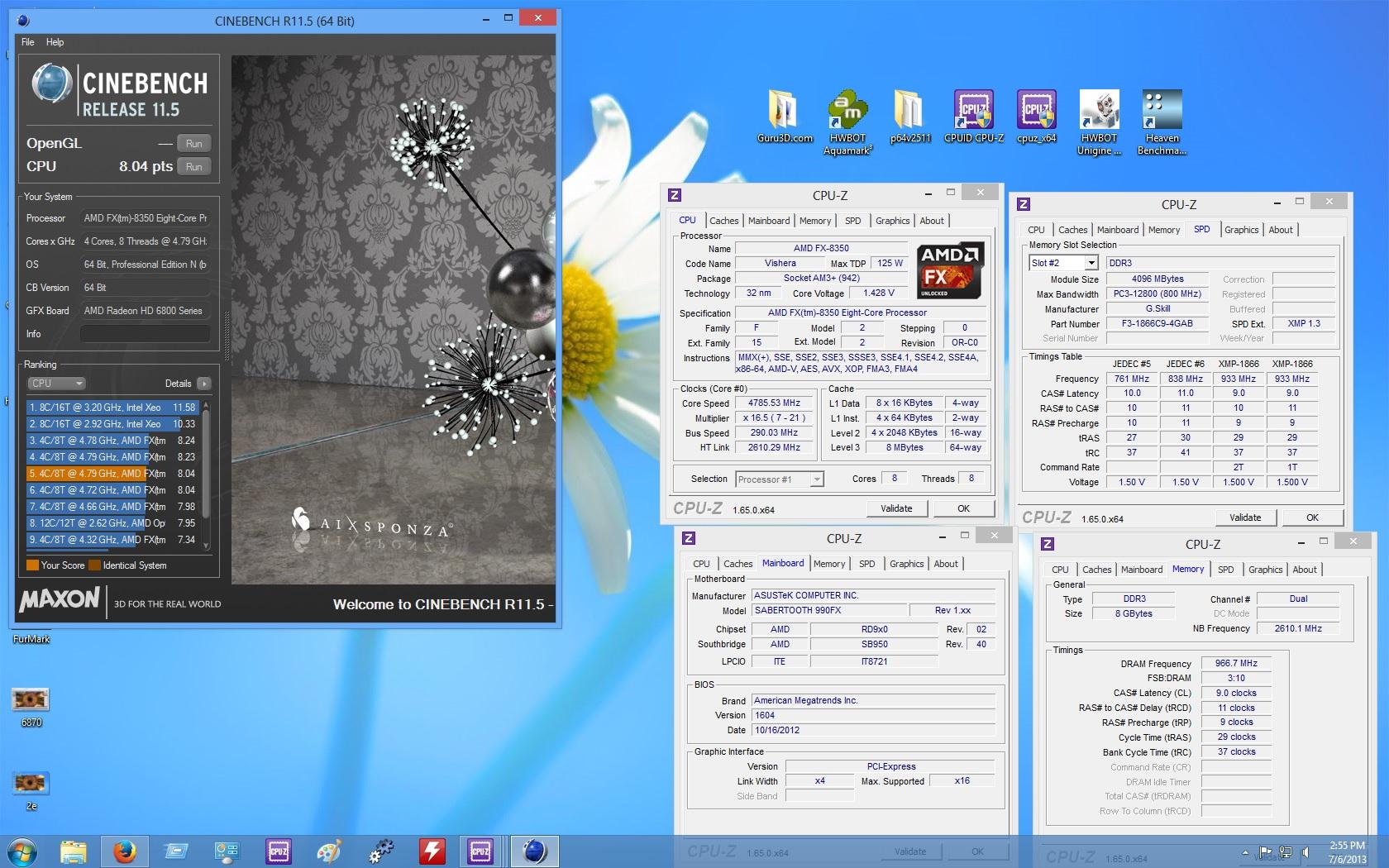Open the 2e desktop icon

[31, 791]
